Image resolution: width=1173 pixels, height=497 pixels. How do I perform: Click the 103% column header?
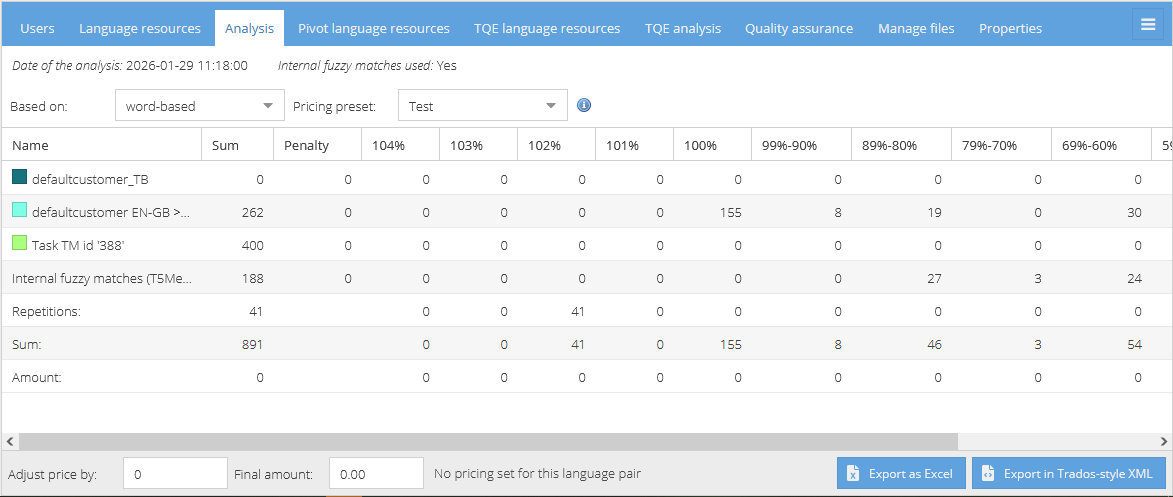point(478,144)
